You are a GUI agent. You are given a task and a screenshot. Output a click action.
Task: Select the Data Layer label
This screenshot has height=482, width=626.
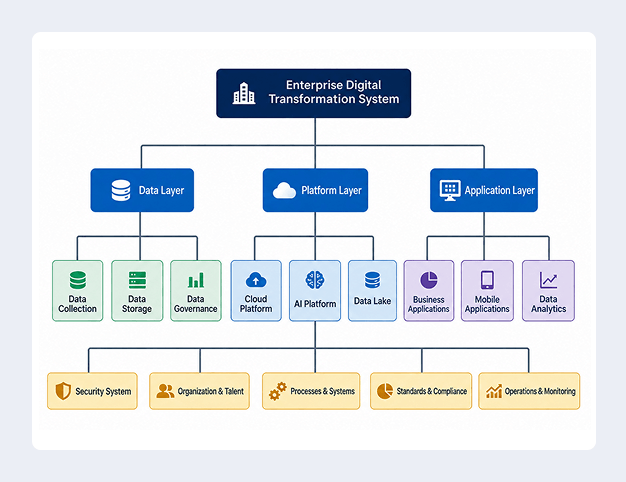click(x=161, y=190)
